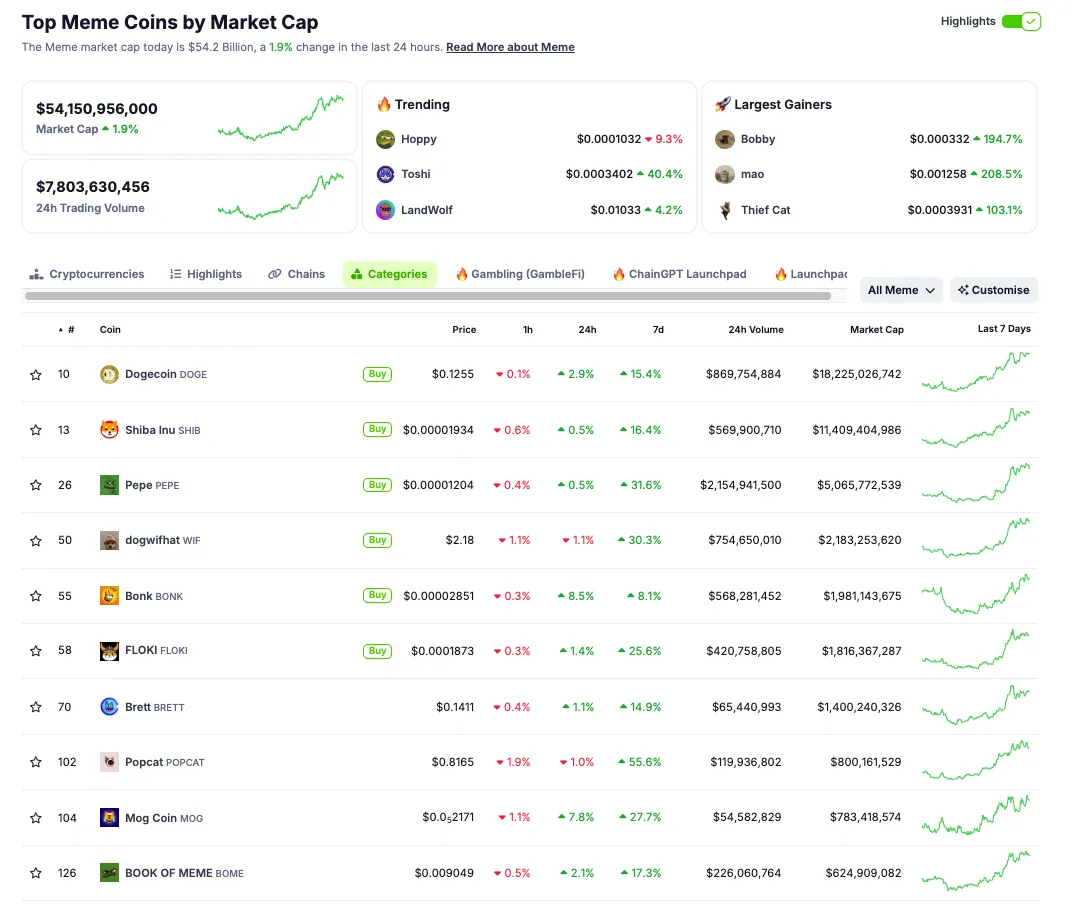Click the category tabs horizontal scrollbar
Viewport: 1092px width, 904px height.
pos(428,296)
